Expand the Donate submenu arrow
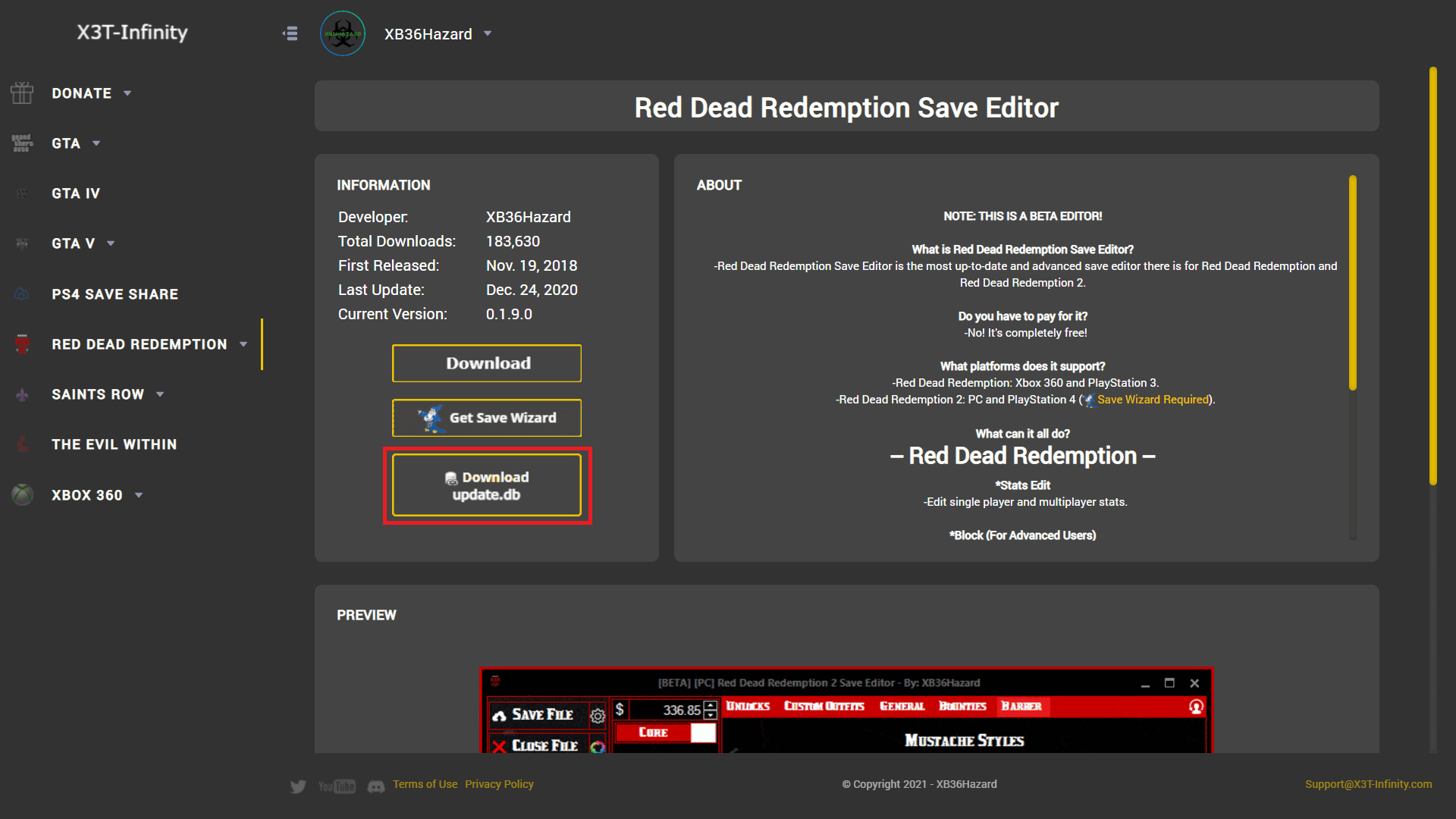This screenshot has width=1456, height=819. coord(127,93)
